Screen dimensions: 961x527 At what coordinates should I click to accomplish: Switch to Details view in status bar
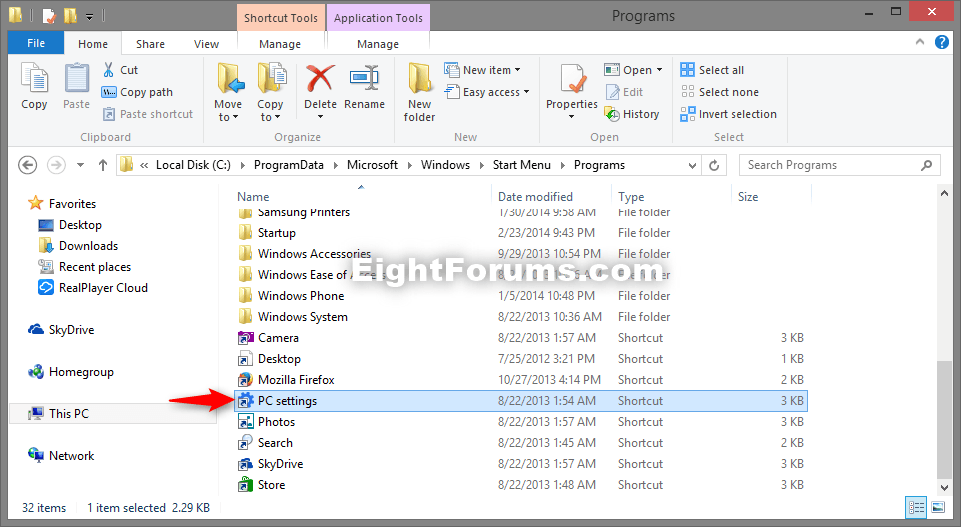917,507
